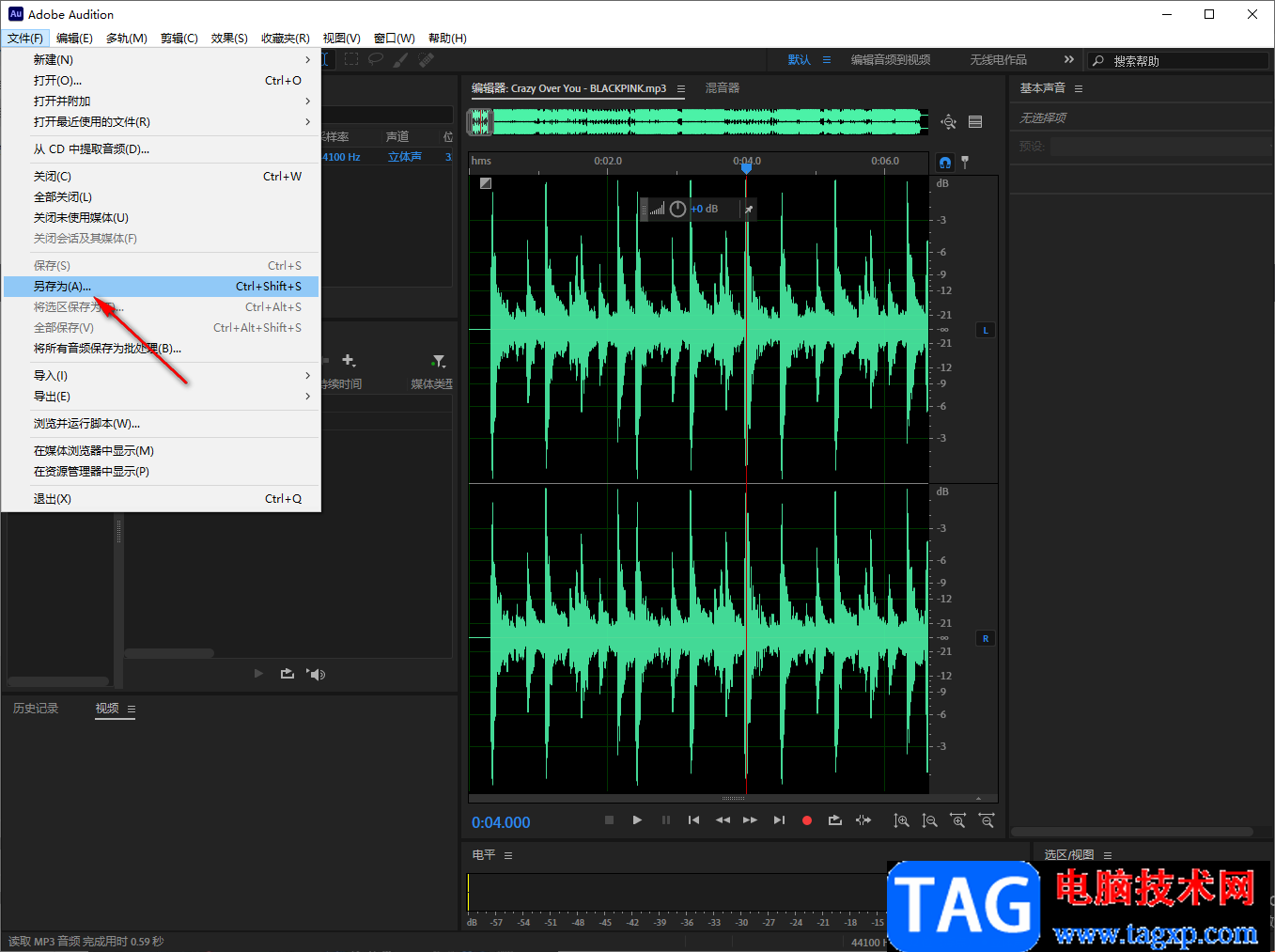Click the Pause button in transport
The width and height of the screenshot is (1275, 952).
(666, 820)
